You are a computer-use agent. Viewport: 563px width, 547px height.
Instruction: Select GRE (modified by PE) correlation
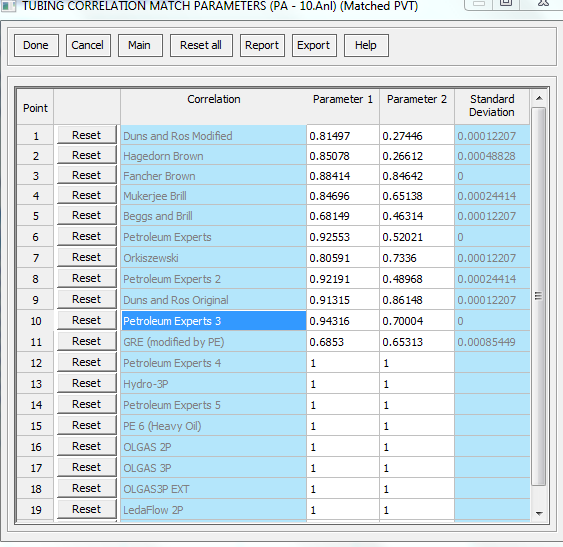coord(214,342)
